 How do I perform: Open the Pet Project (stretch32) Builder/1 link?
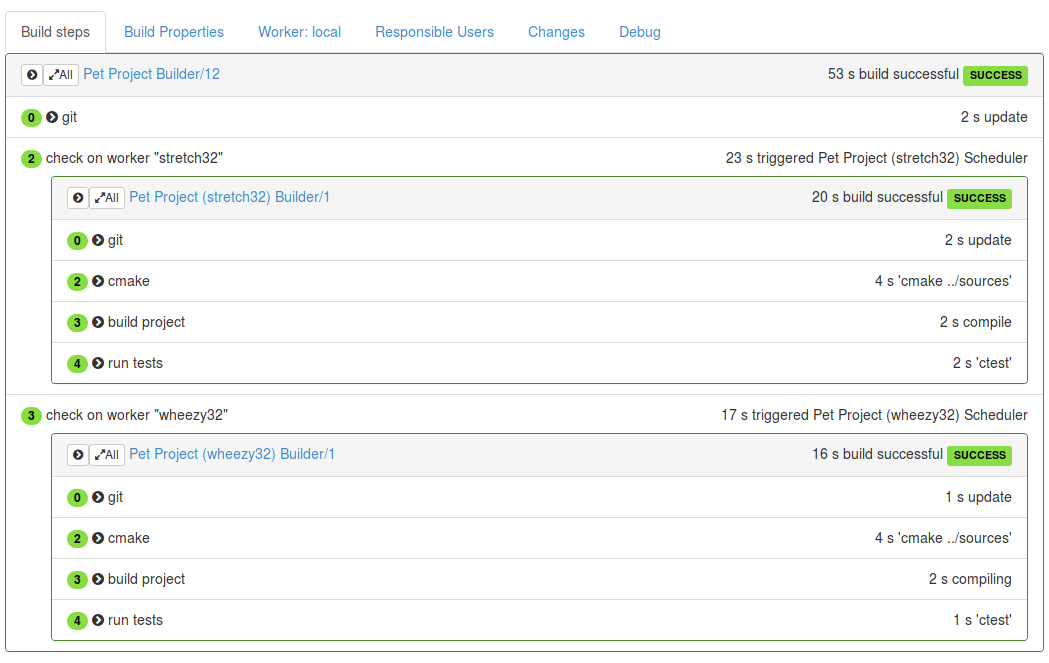229,197
